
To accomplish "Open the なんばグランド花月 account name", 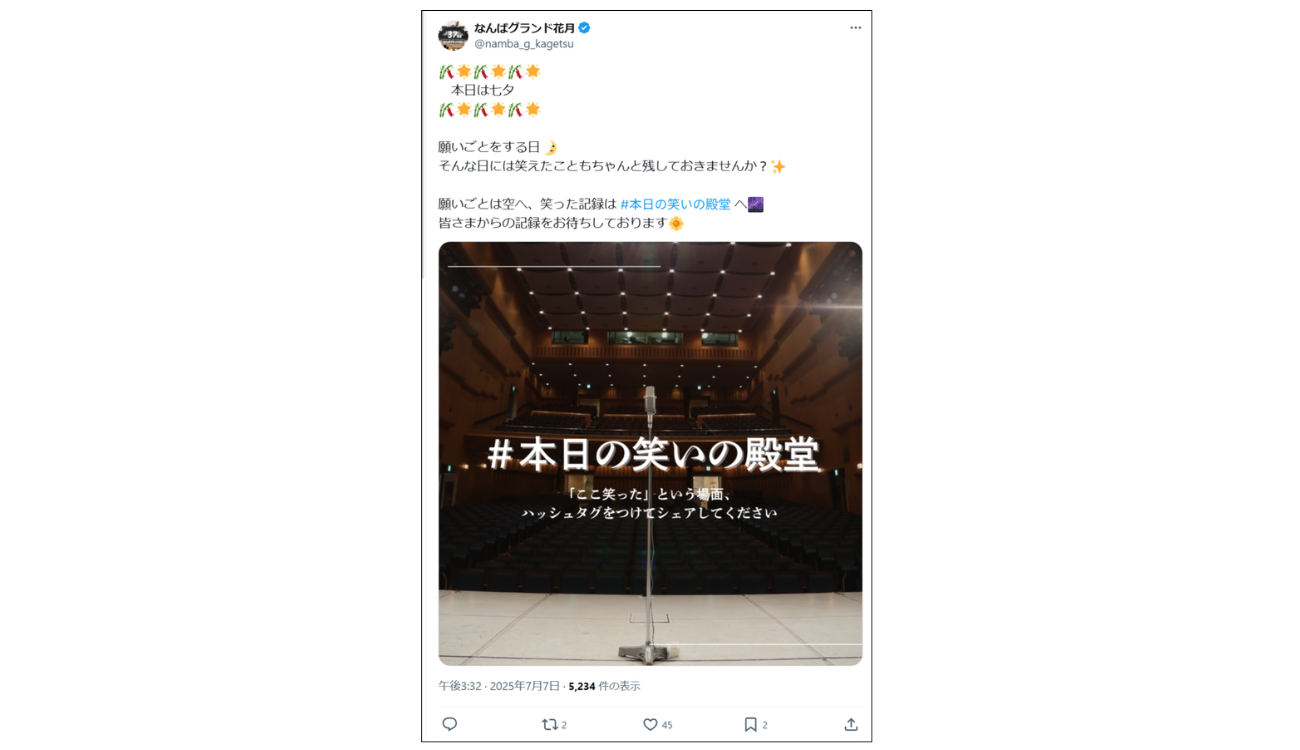I will pos(524,28).
